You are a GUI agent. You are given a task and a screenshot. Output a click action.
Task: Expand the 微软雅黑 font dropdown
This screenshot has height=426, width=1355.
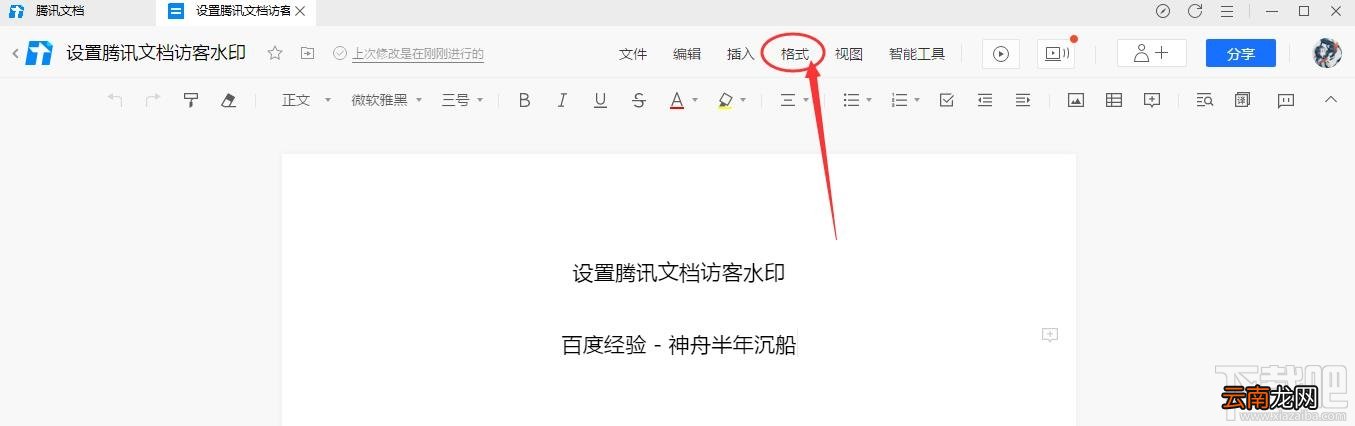click(387, 100)
